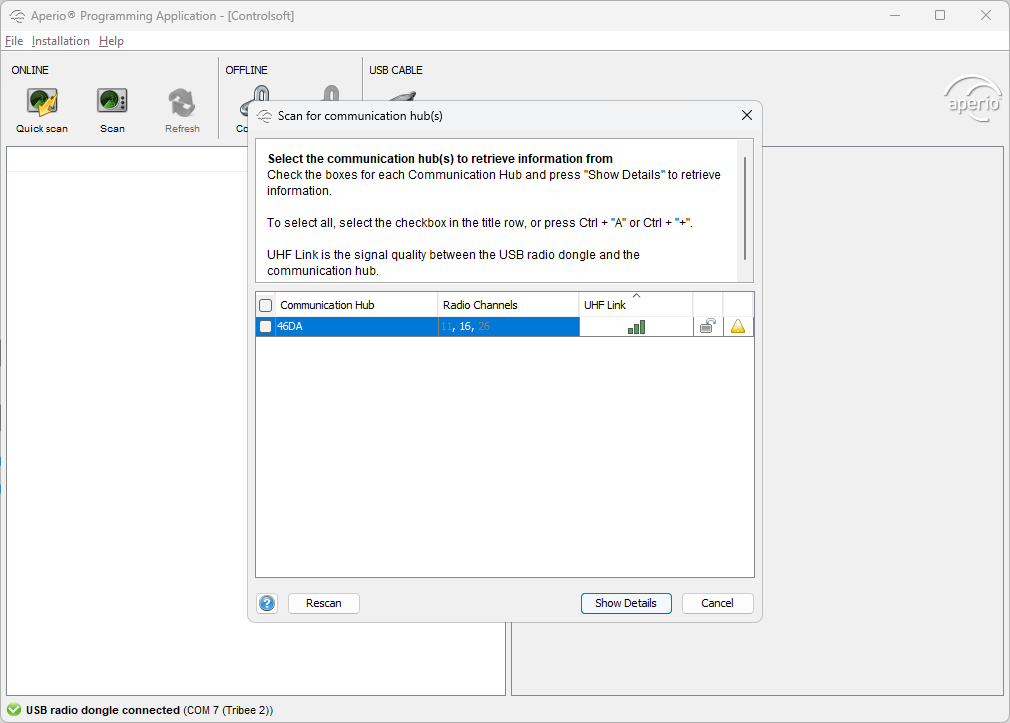Click the Scan radar icon
1010x723 pixels.
click(112, 101)
